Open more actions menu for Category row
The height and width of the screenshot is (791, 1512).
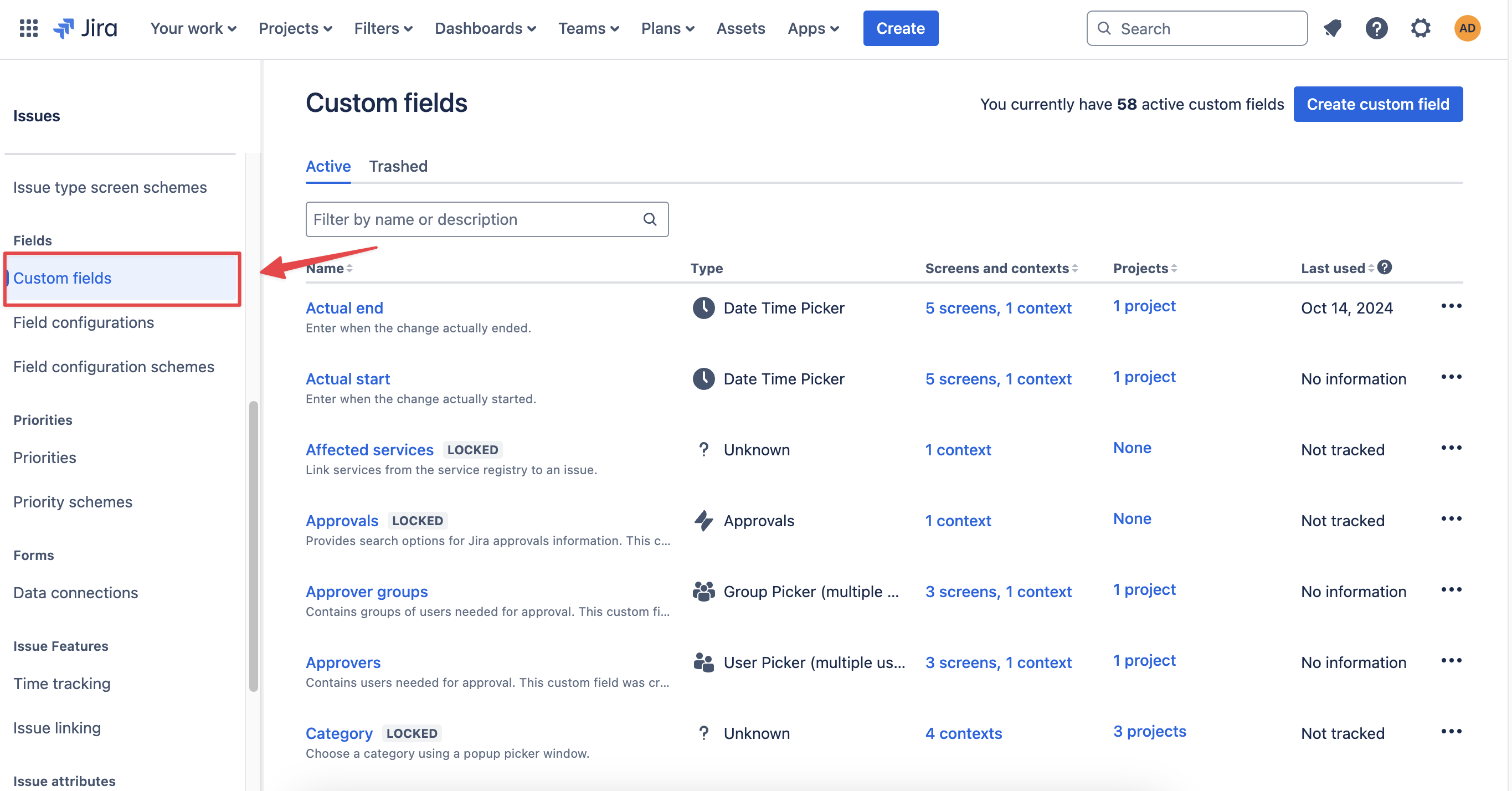coord(1451,732)
